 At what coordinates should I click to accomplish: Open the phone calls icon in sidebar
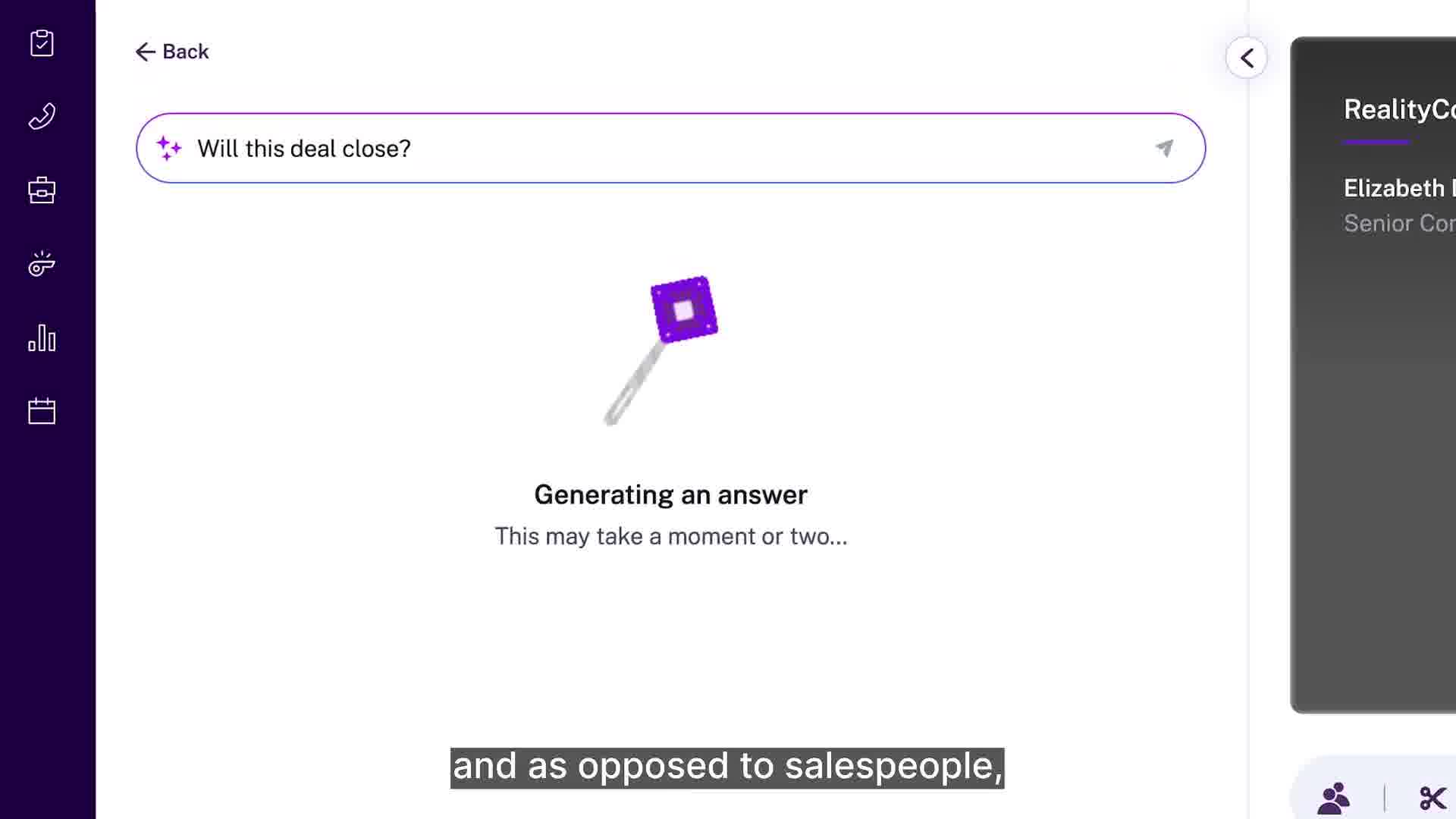click(42, 116)
